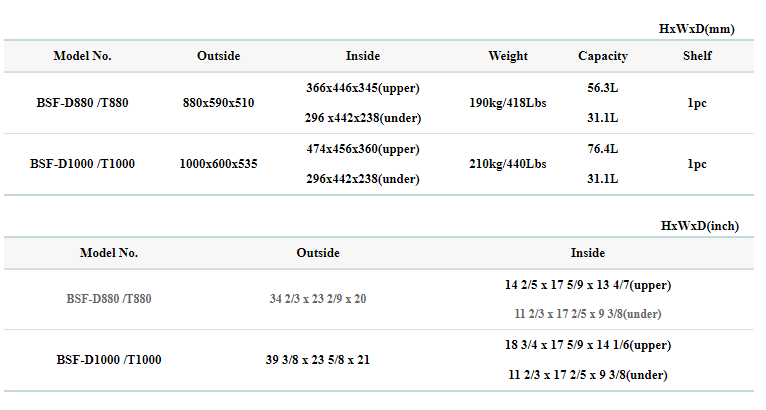Click the 56.3L capacity value
Viewport: 766px width, 410px height.
[x=602, y=88]
